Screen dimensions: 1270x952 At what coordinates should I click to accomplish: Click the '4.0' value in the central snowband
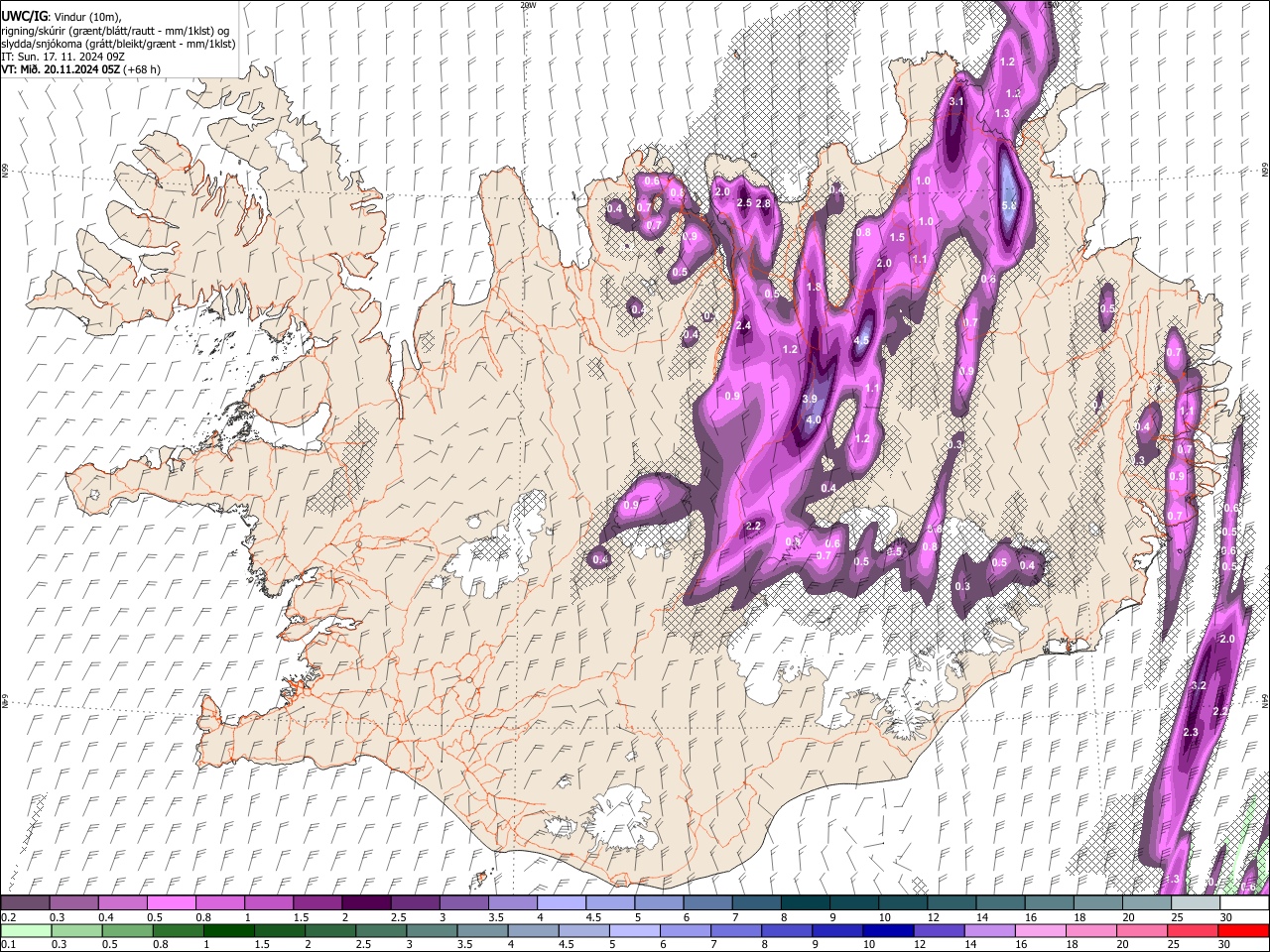tap(814, 420)
